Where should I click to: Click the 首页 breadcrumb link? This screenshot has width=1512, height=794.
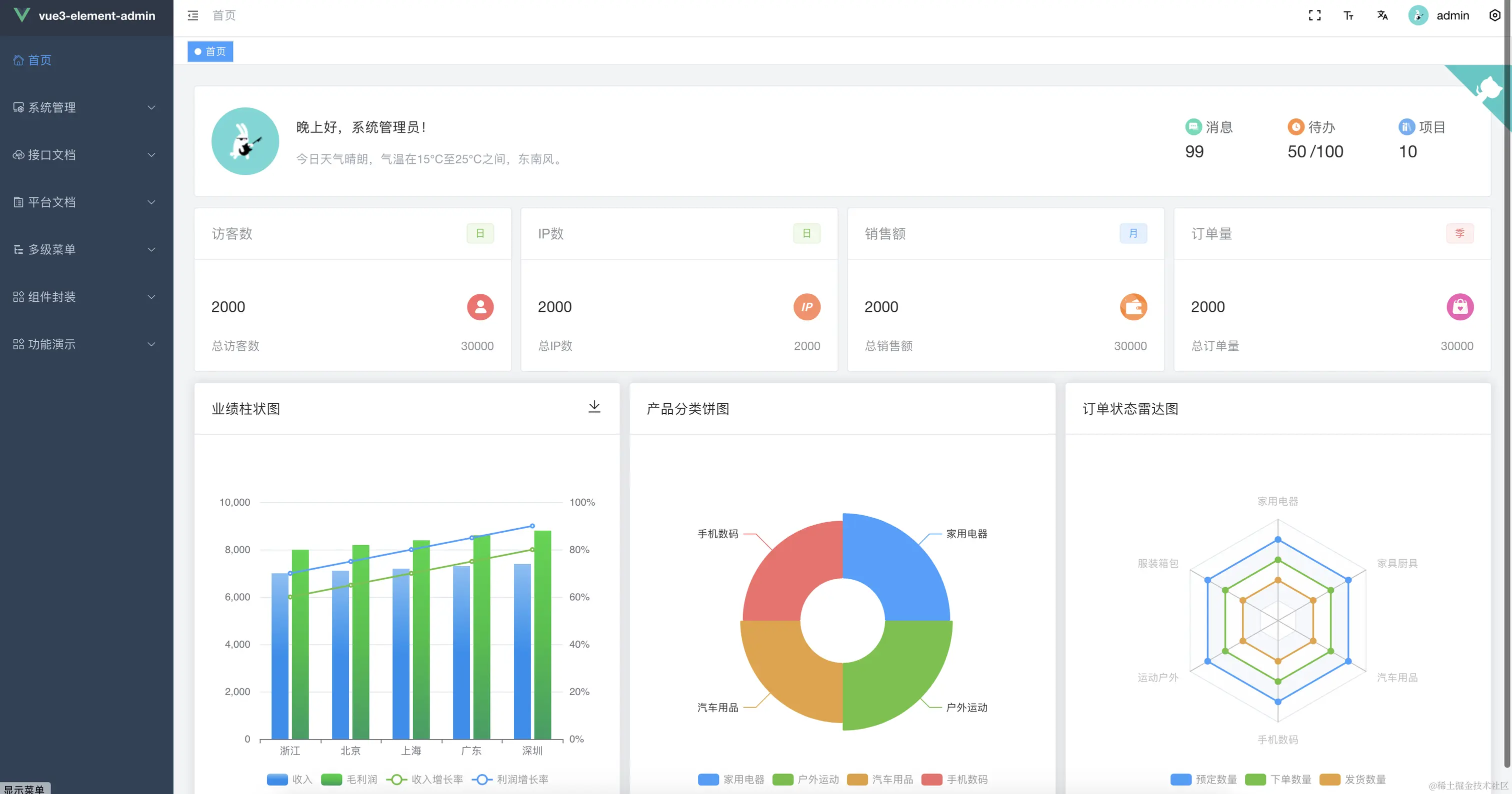tap(223, 16)
